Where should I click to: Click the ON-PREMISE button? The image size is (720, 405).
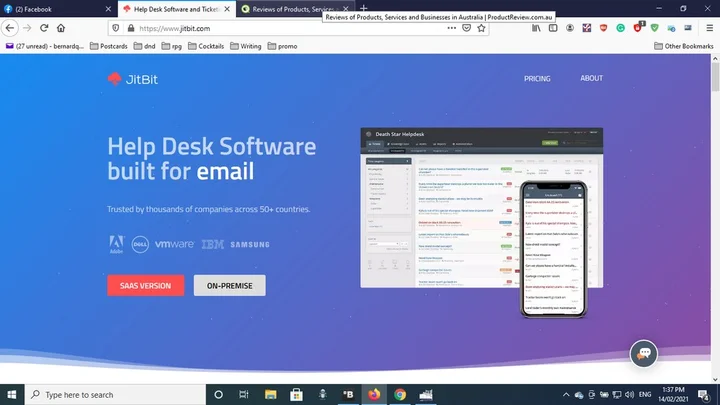click(229, 286)
